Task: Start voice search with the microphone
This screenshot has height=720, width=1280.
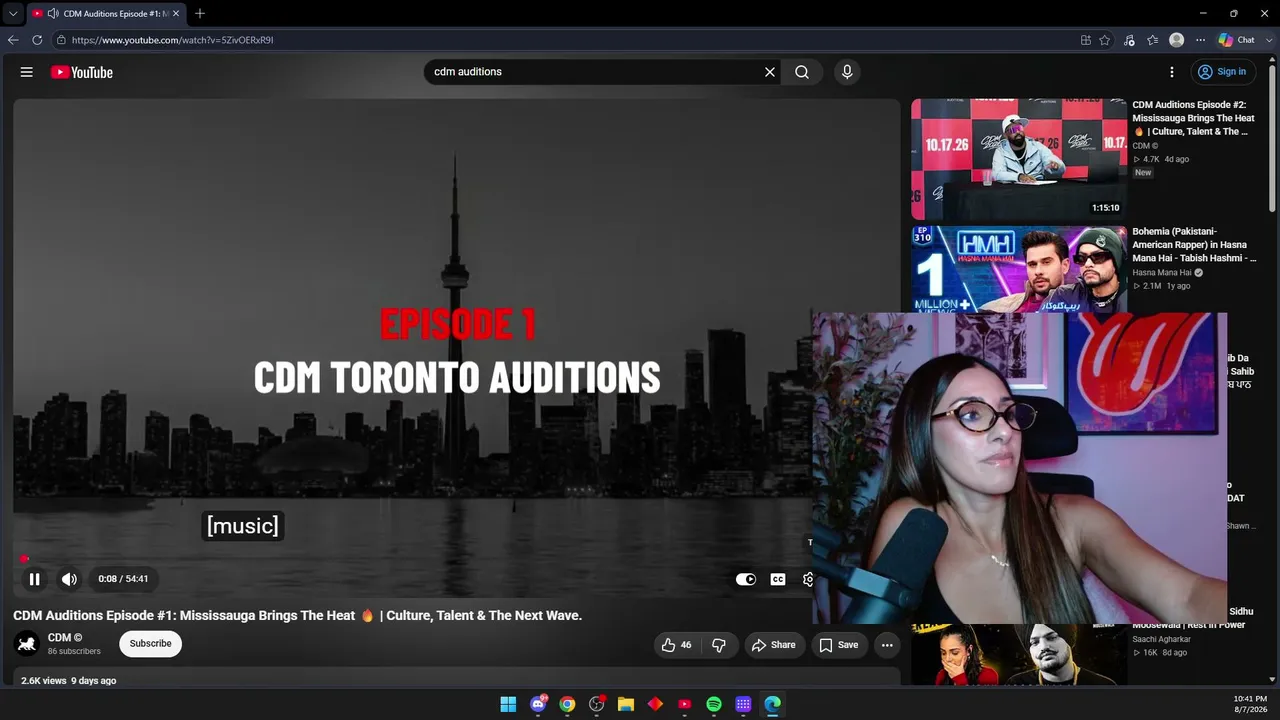Action: coord(847,72)
